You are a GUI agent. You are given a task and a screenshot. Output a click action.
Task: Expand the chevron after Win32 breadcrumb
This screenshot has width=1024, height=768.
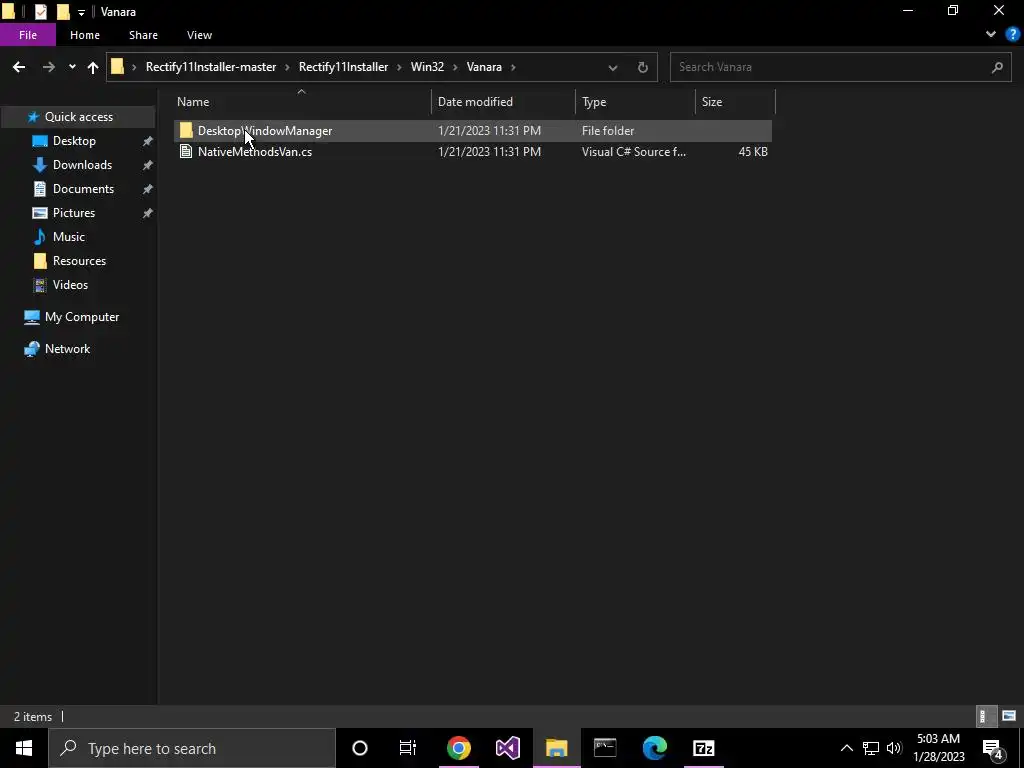click(455, 67)
